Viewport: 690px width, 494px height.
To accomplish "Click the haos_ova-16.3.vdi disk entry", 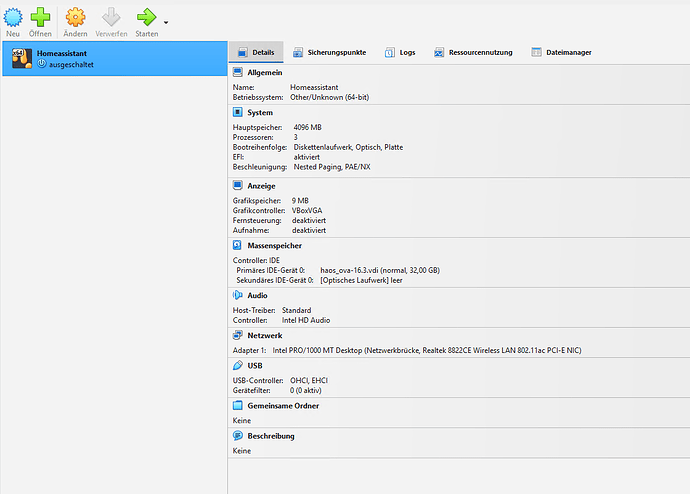I will coord(380,270).
